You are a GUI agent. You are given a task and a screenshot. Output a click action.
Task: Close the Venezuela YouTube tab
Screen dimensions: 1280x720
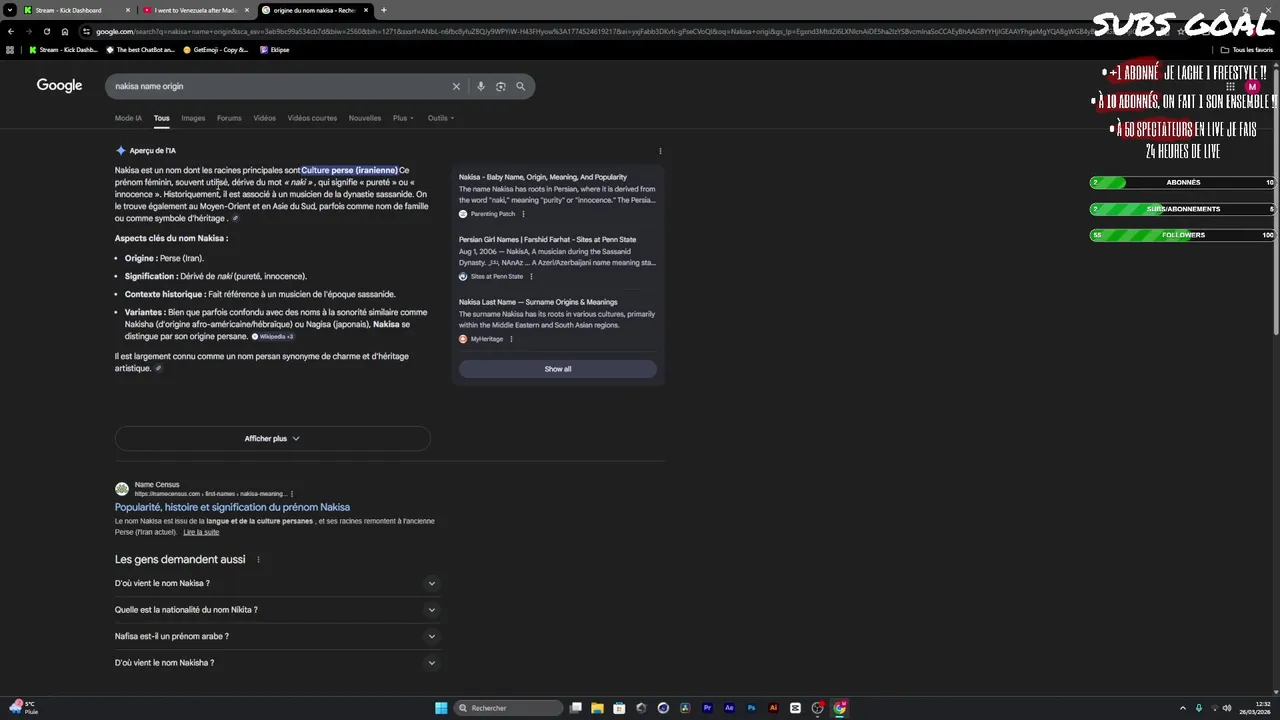pos(247,10)
